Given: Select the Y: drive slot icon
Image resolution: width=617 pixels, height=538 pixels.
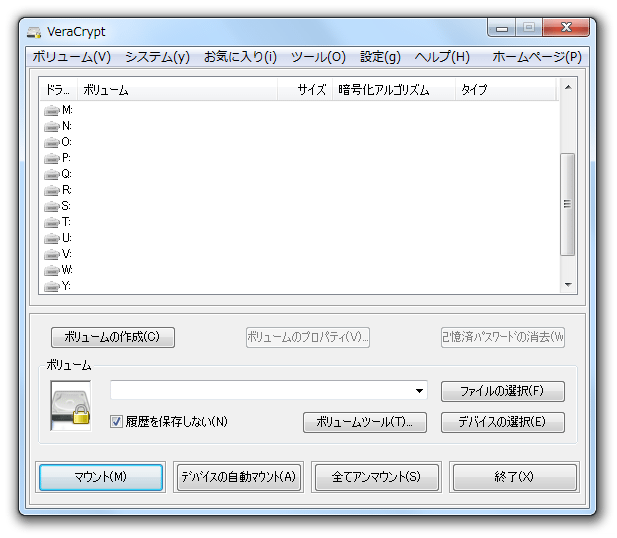Looking at the screenshot, I should point(52,286).
